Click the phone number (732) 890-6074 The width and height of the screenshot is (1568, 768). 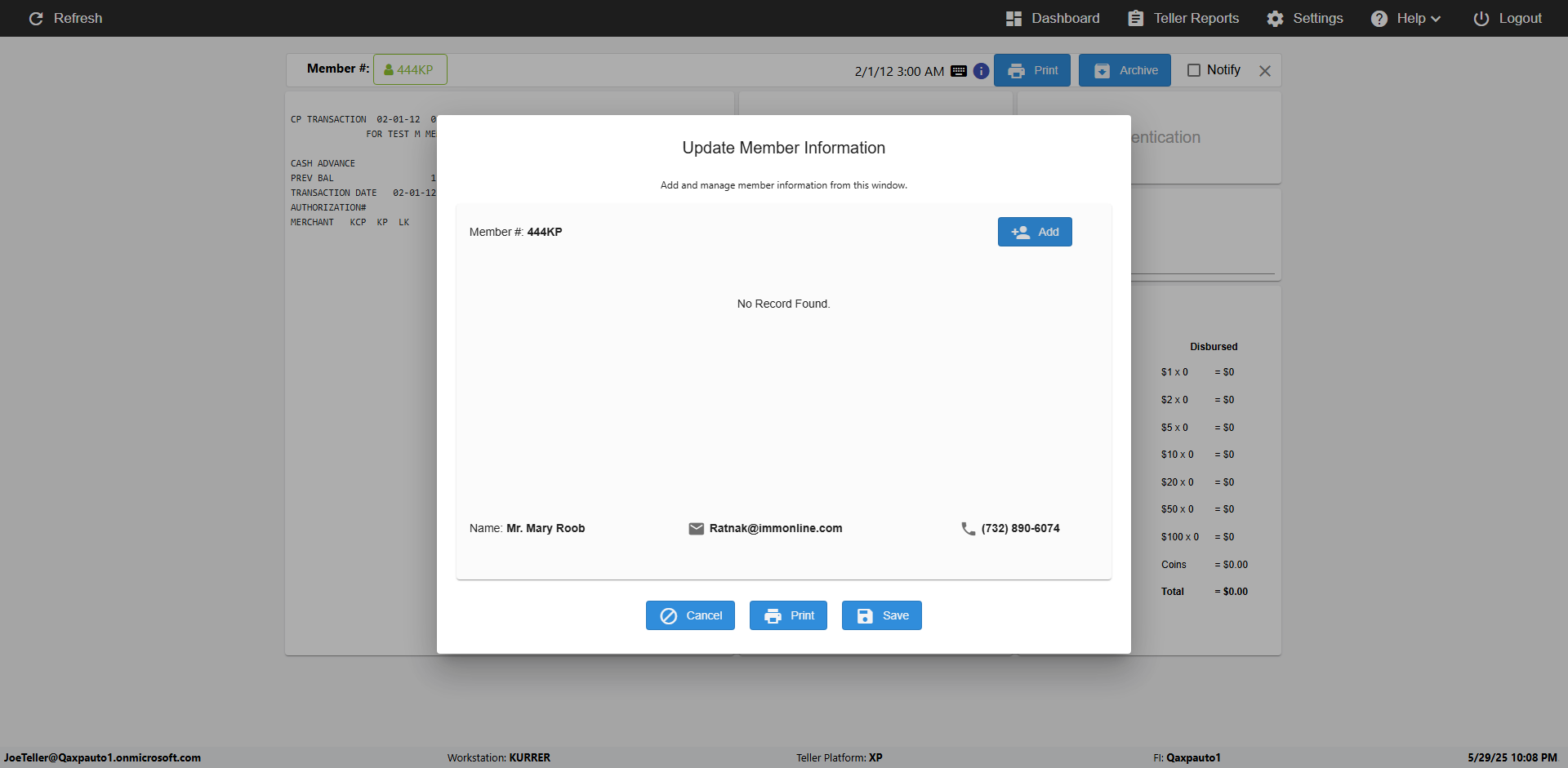coord(1021,528)
